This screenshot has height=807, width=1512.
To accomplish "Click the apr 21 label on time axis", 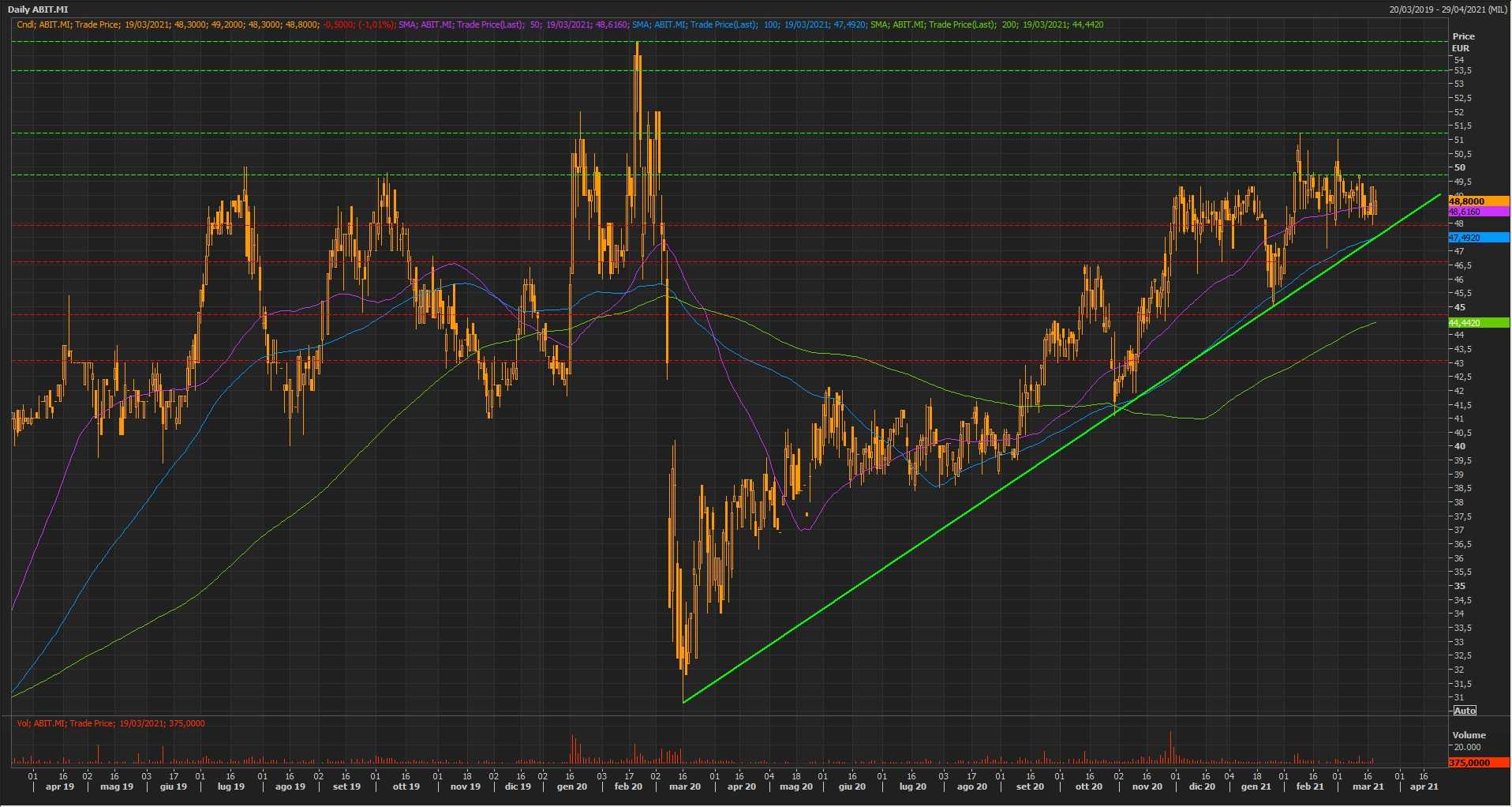I will point(1424,786).
